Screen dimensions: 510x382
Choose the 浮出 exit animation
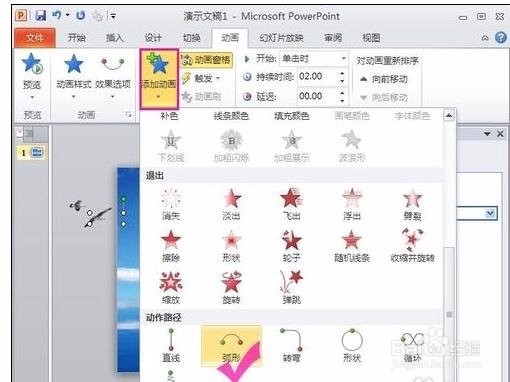pos(352,204)
